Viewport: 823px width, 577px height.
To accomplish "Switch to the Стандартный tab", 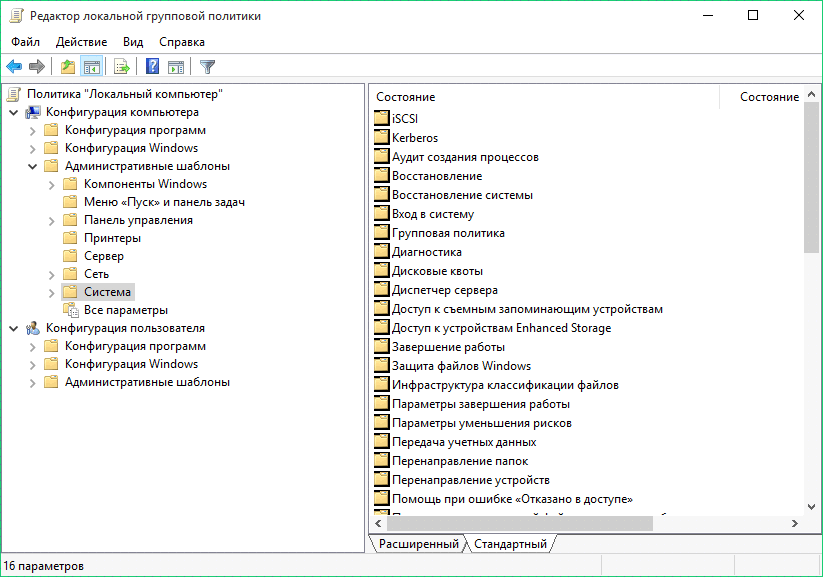I will click(x=510, y=544).
